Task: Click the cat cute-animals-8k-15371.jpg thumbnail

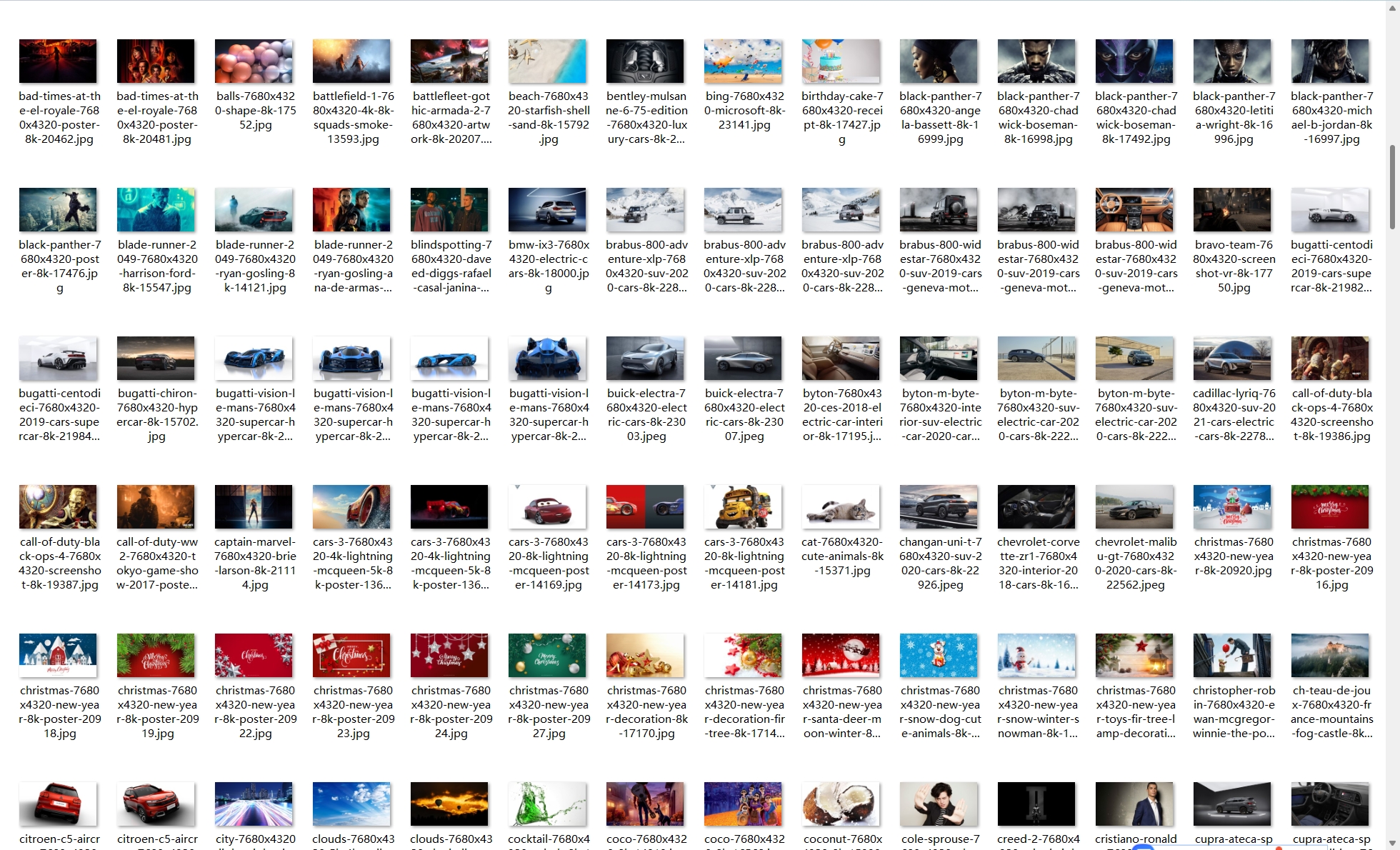Action: pyautogui.click(x=841, y=507)
